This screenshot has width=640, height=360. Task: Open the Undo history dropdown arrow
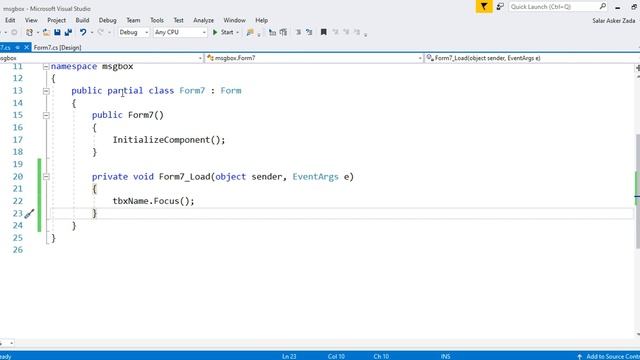click(92, 33)
